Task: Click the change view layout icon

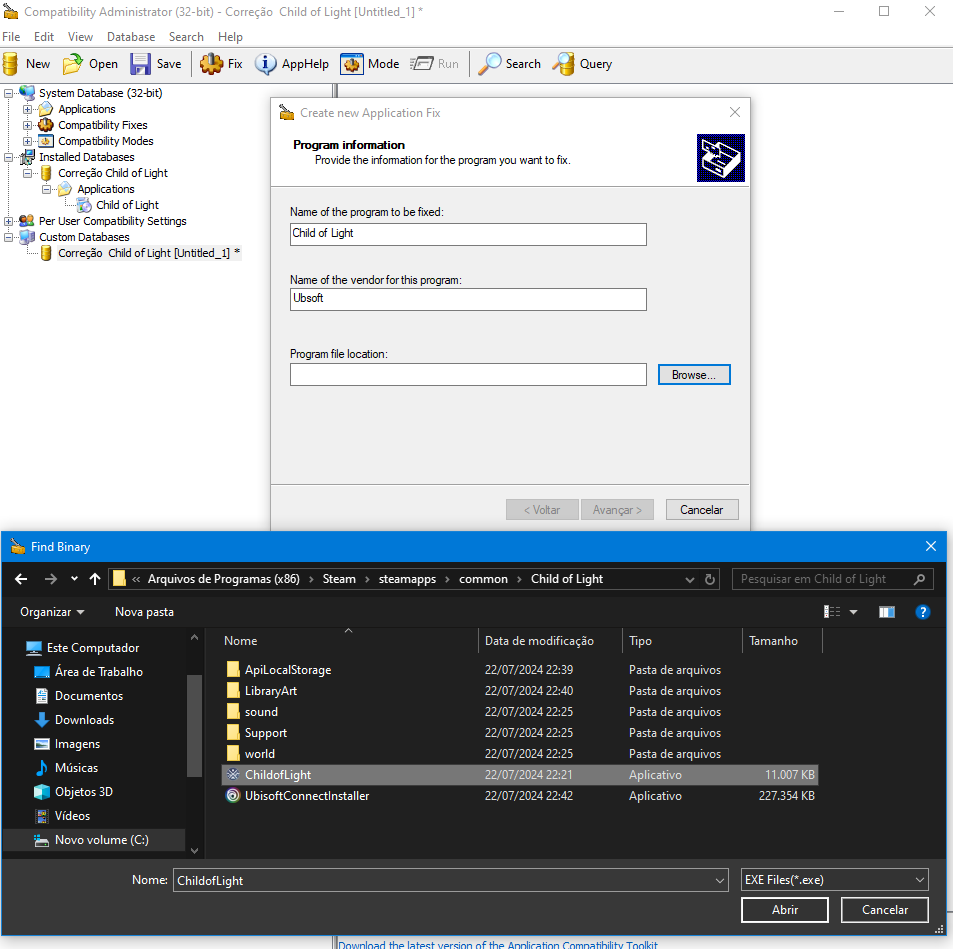Action: click(x=832, y=612)
